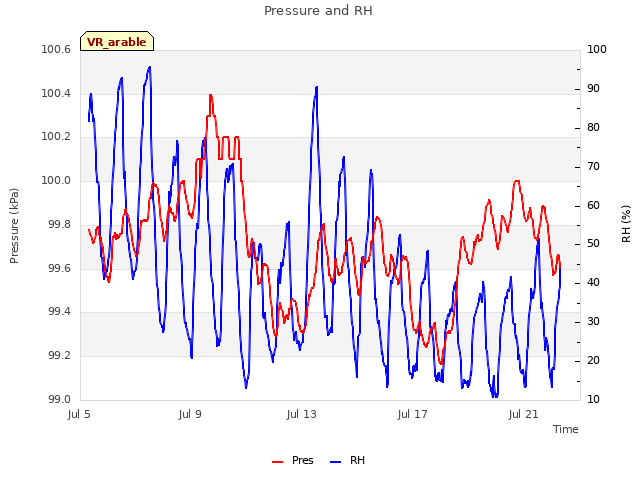The image size is (640, 480).
Task: Click the red pressure peak near 100.4 kPa
Action: 211,96
